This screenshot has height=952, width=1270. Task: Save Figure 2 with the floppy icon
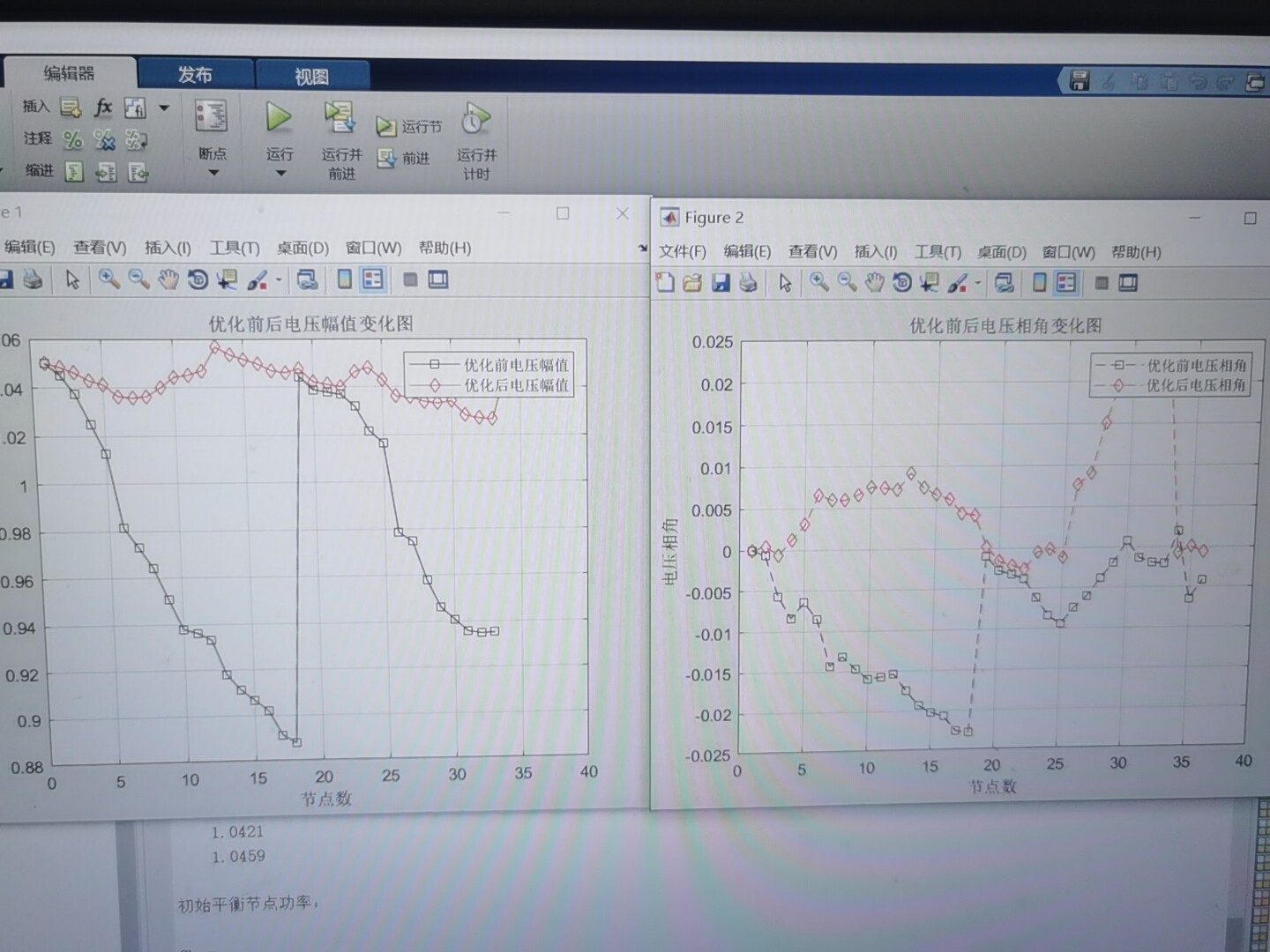[x=721, y=283]
